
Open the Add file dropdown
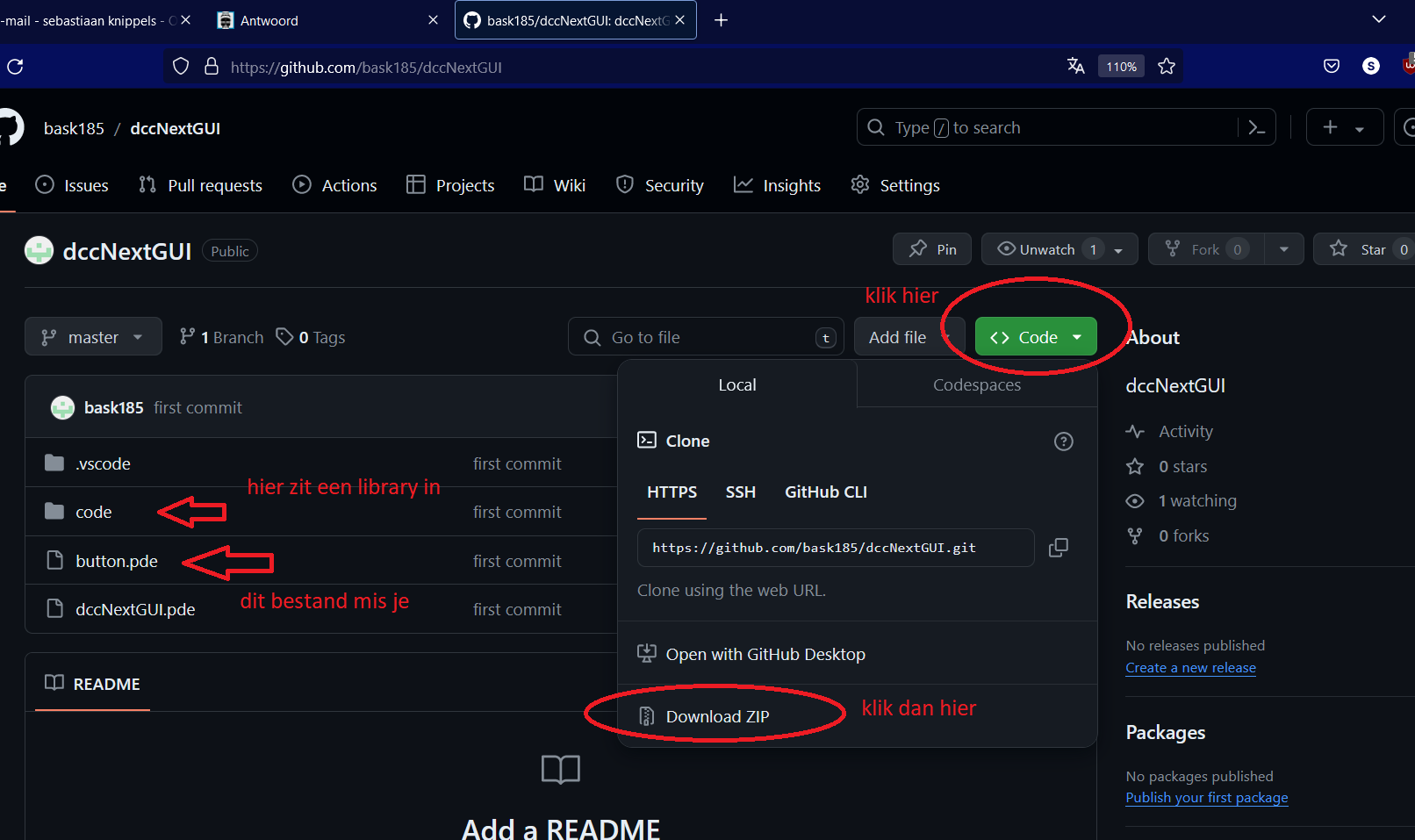coord(909,337)
